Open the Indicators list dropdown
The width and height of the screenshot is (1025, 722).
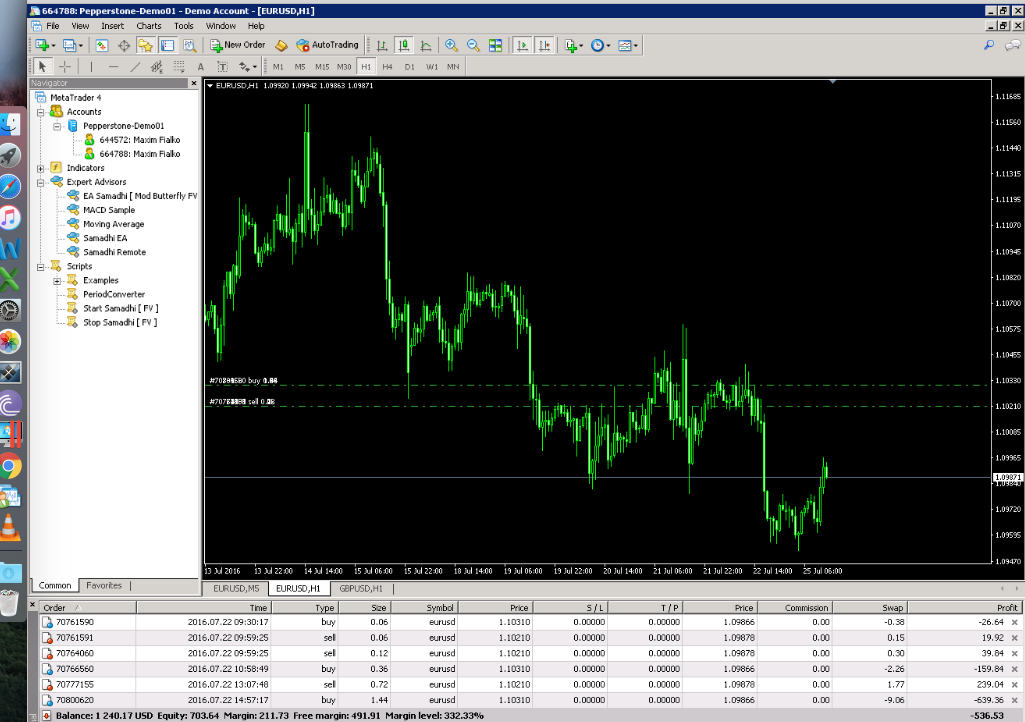pos(574,45)
